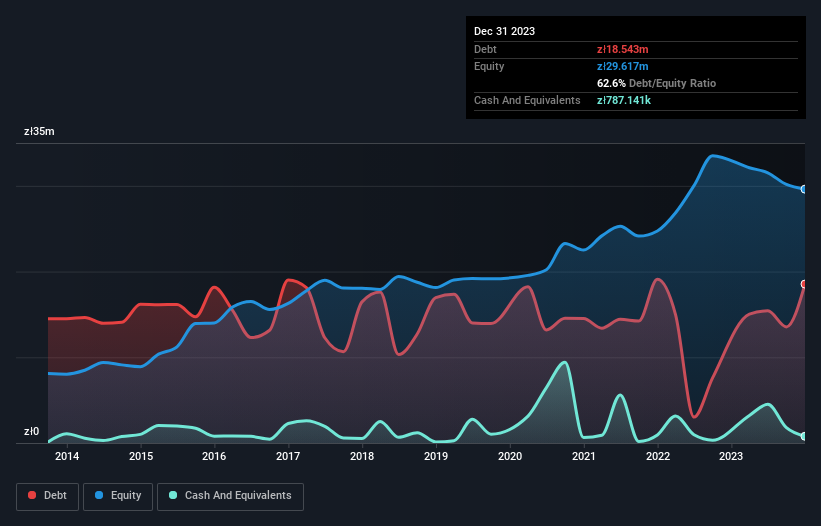Click the zł29.617m Equity value
The image size is (821, 526).
pyautogui.click(x=622, y=66)
